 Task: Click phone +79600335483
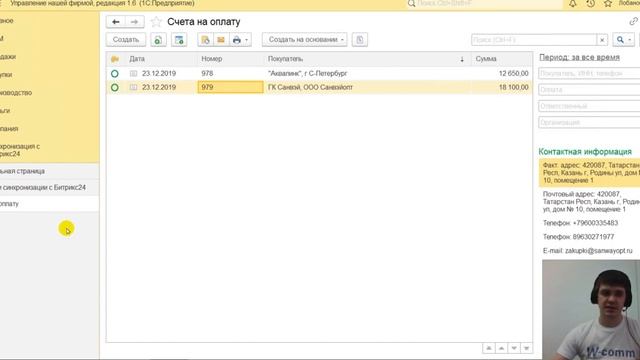tap(580, 223)
